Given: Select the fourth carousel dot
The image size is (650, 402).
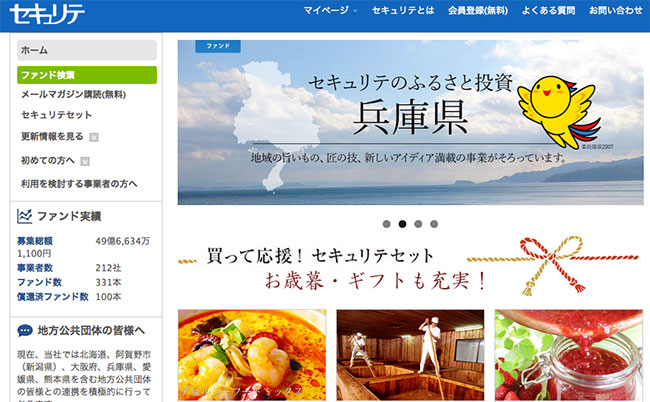Looking at the screenshot, I should (434, 224).
